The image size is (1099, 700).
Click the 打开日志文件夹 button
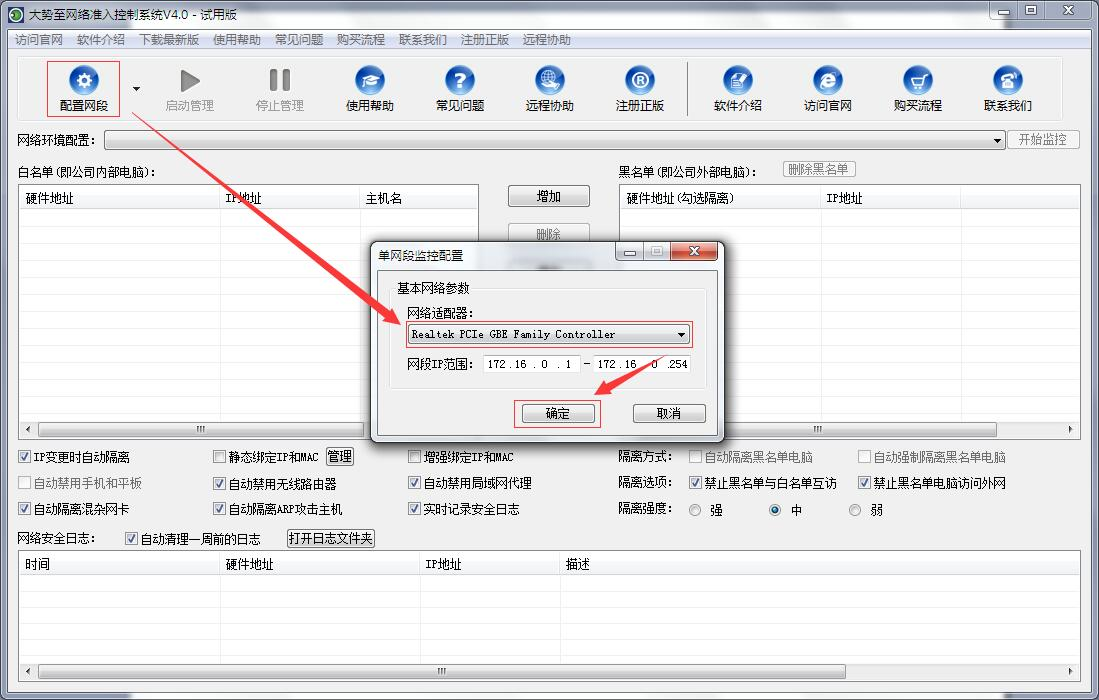[331, 538]
